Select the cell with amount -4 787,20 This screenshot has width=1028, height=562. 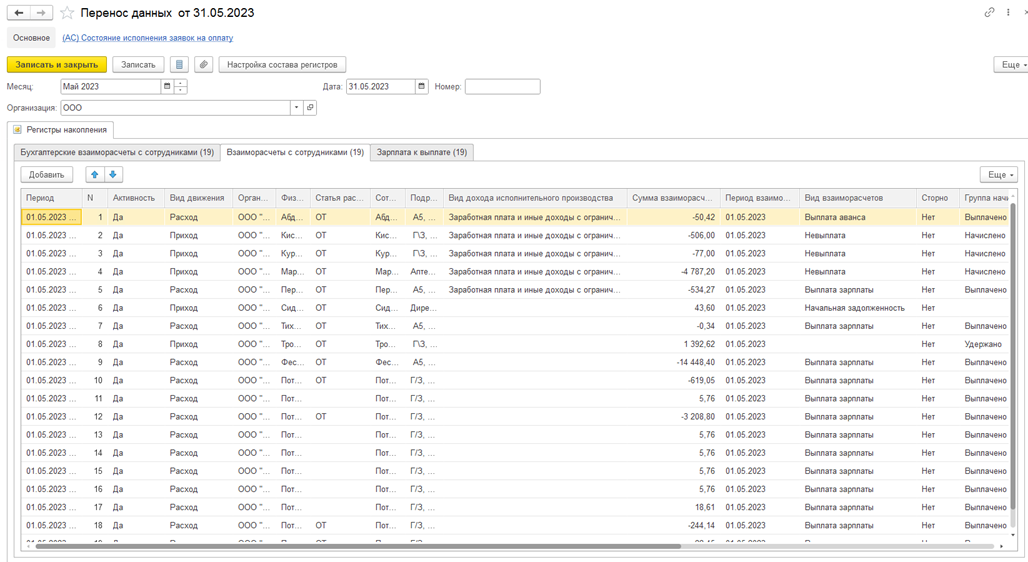click(673, 271)
